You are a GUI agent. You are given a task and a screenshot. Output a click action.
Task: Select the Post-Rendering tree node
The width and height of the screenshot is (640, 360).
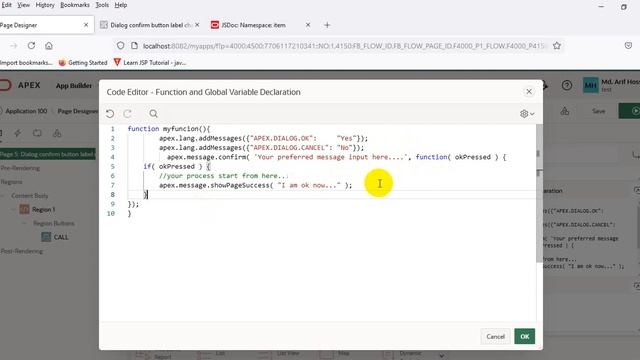[x=22, y=251]
